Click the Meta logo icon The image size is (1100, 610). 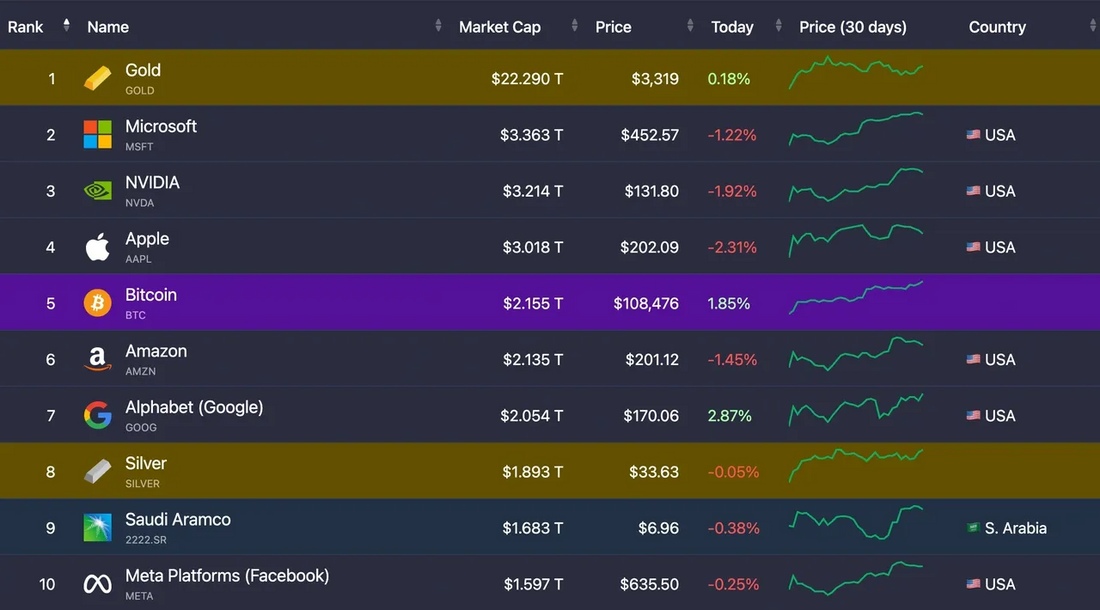click(98, 583)
